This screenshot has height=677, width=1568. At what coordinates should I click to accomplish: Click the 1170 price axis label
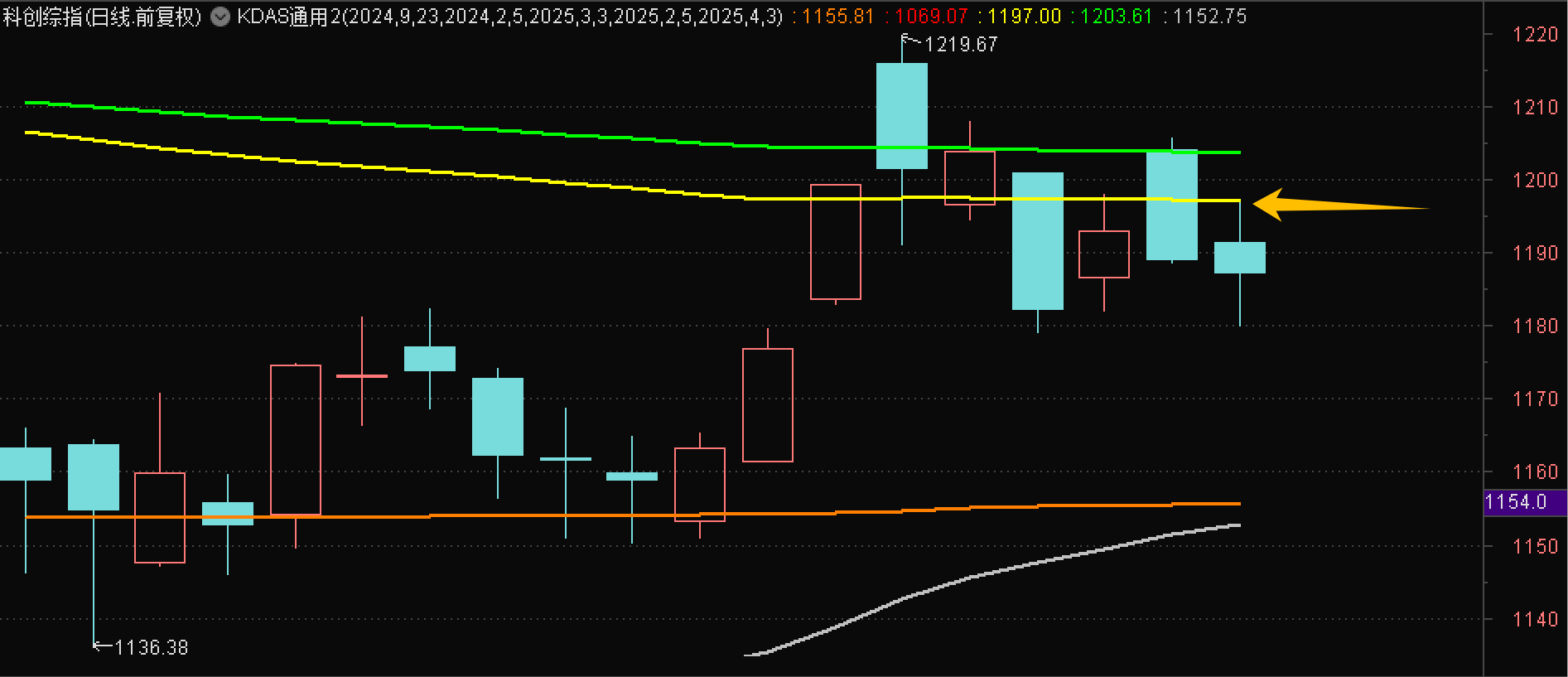pos(1536,399)
